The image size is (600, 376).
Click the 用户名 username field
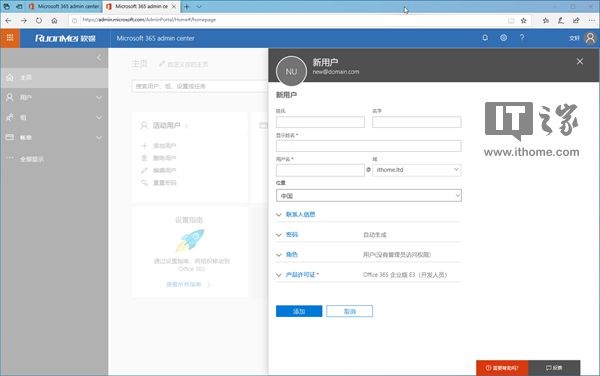(x=320, y=170)
